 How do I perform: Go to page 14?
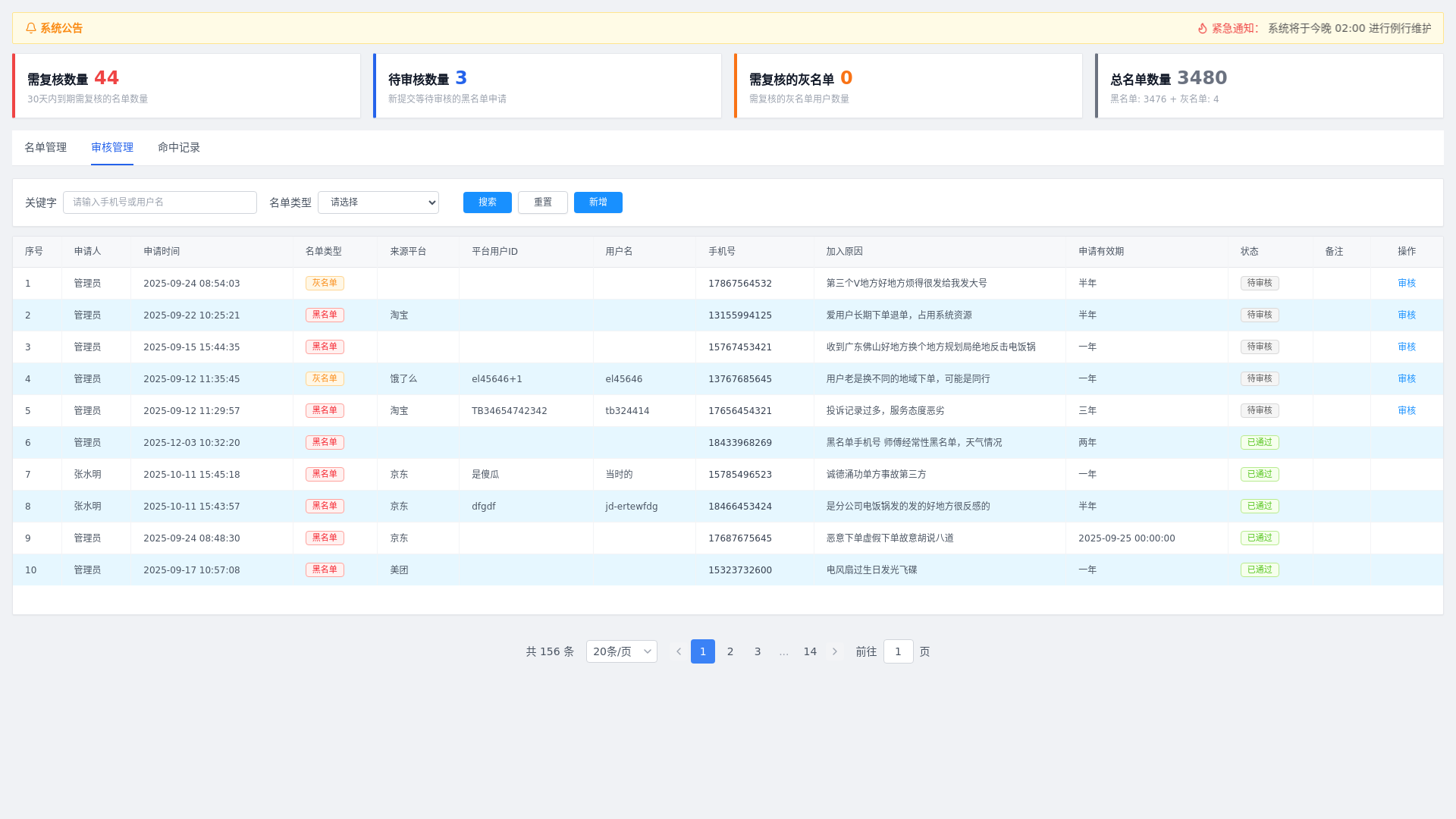[x=810, y=651]
